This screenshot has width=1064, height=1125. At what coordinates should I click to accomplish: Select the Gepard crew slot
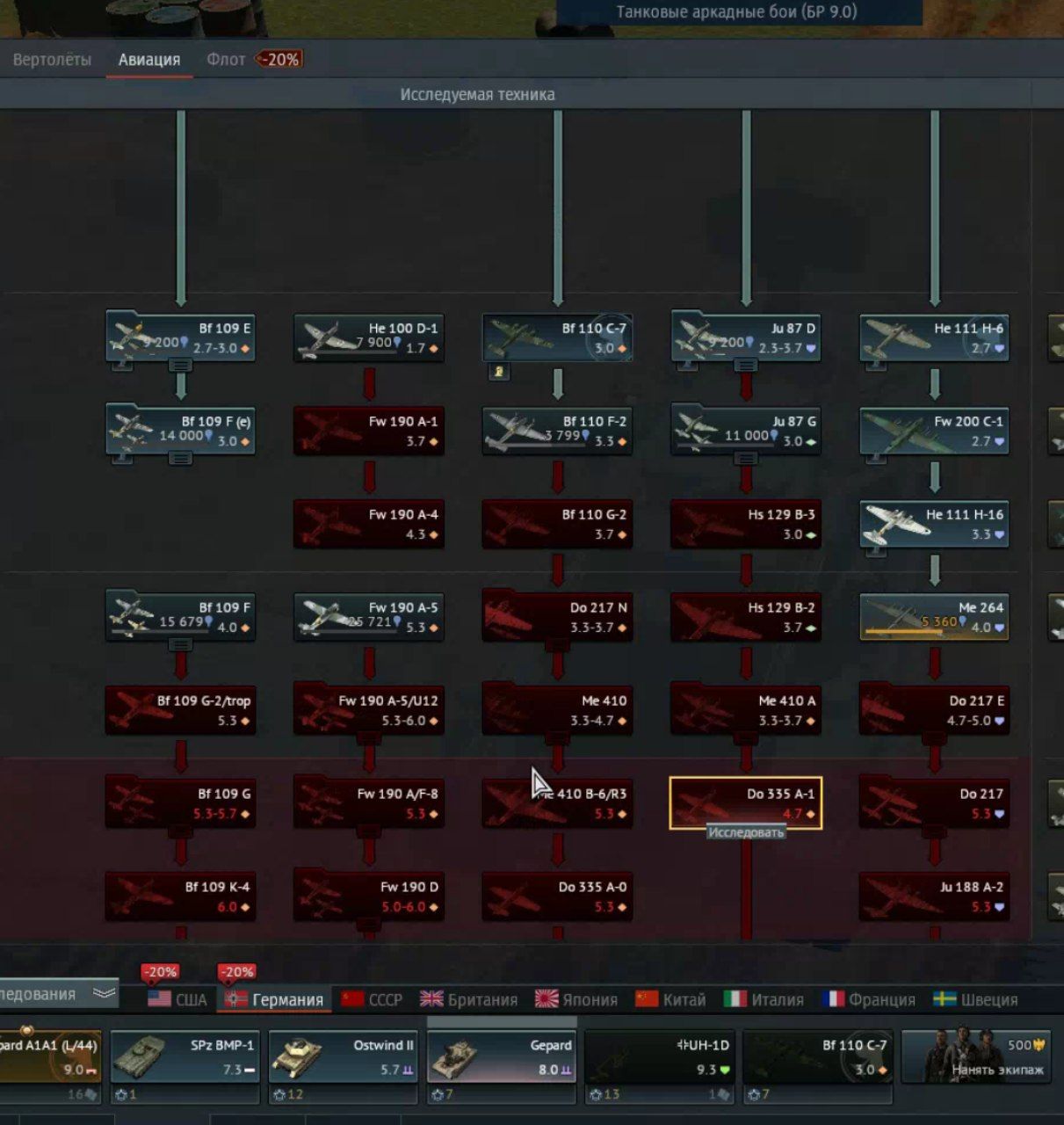tap(502, 1057)
